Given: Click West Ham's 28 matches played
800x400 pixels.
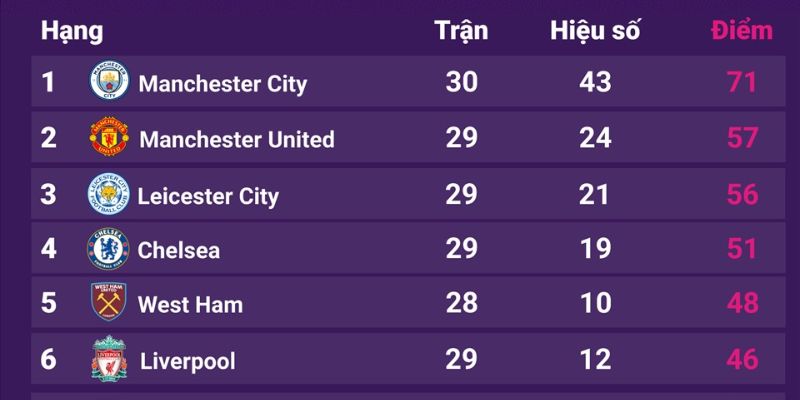Looking at the screenshot, I should point(461,304).
